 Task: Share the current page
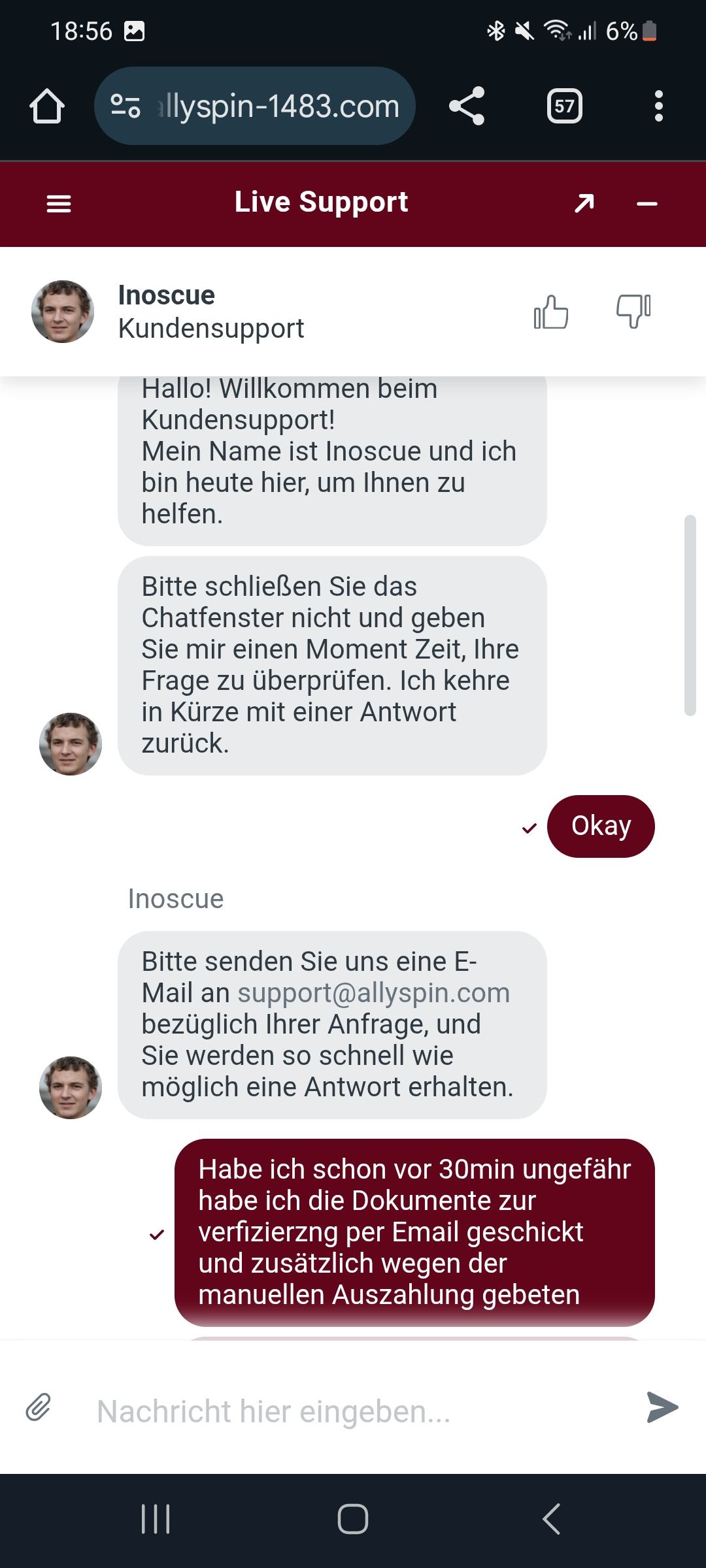(467, 106)
